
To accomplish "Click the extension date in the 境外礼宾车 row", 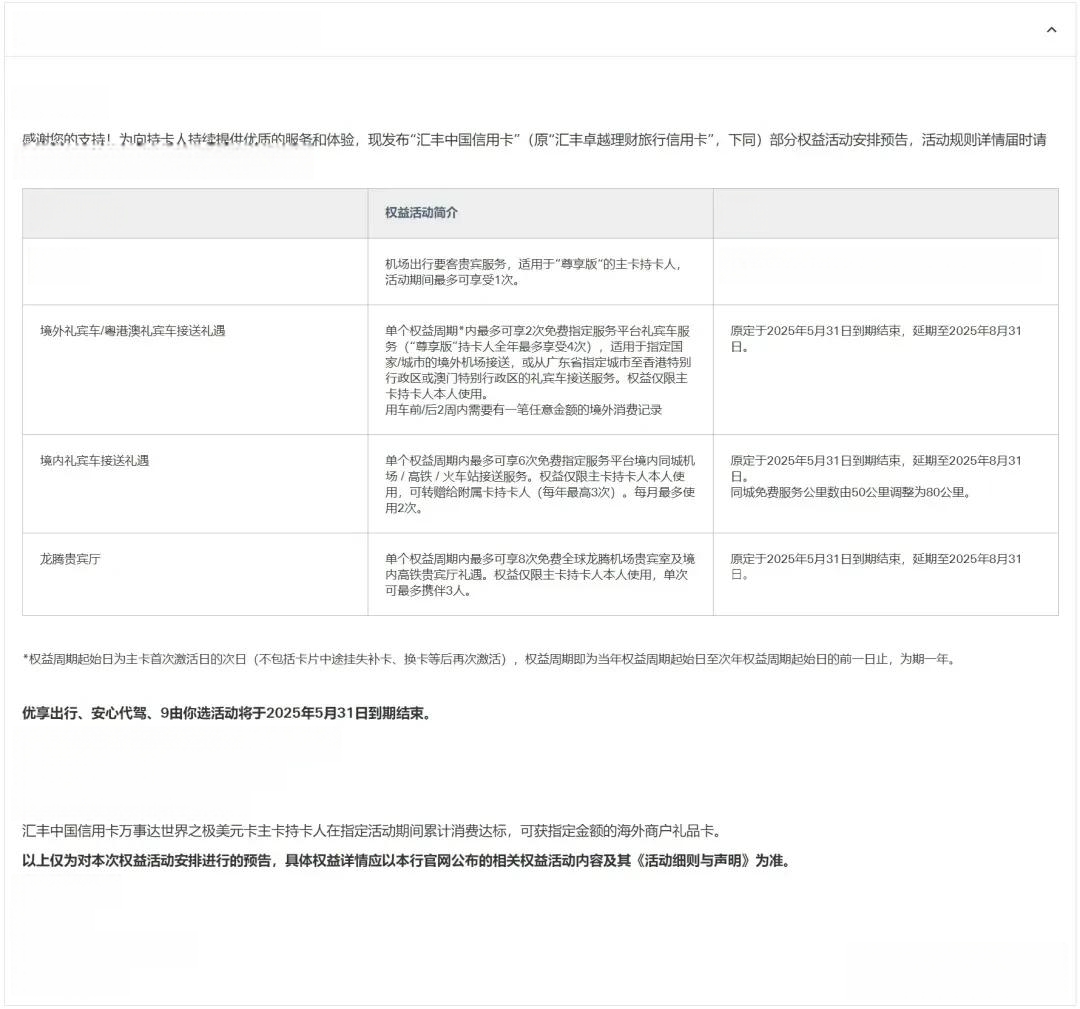I will click(876, 339).
